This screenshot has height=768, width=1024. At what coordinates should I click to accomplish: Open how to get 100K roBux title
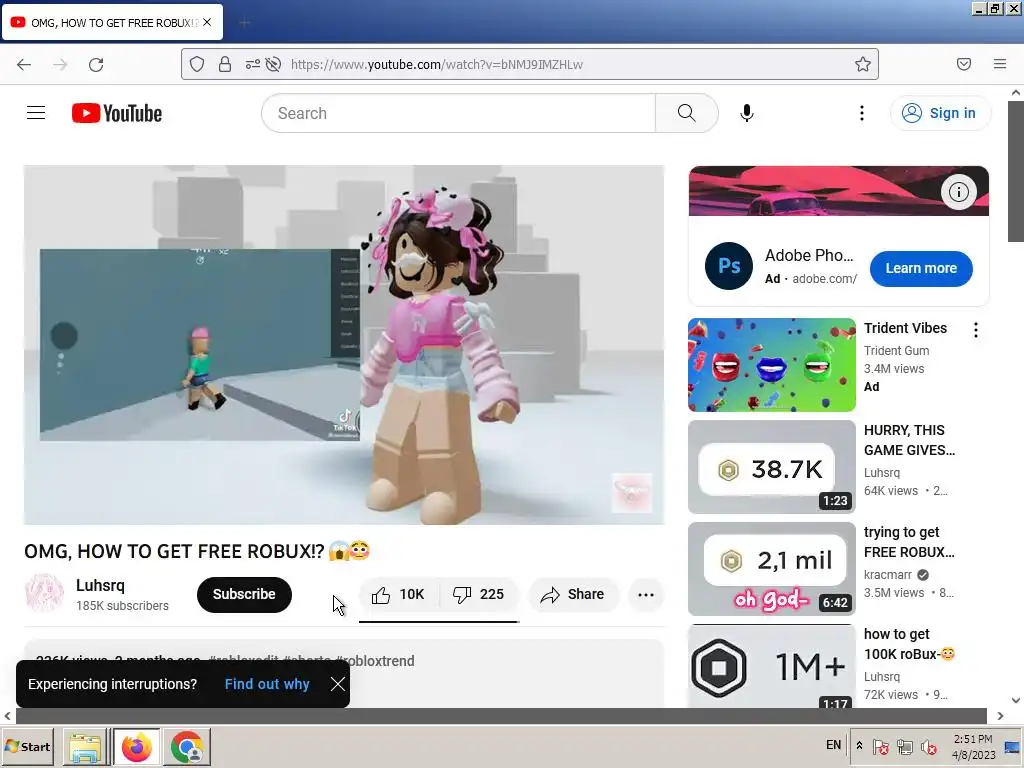point(909,644)
